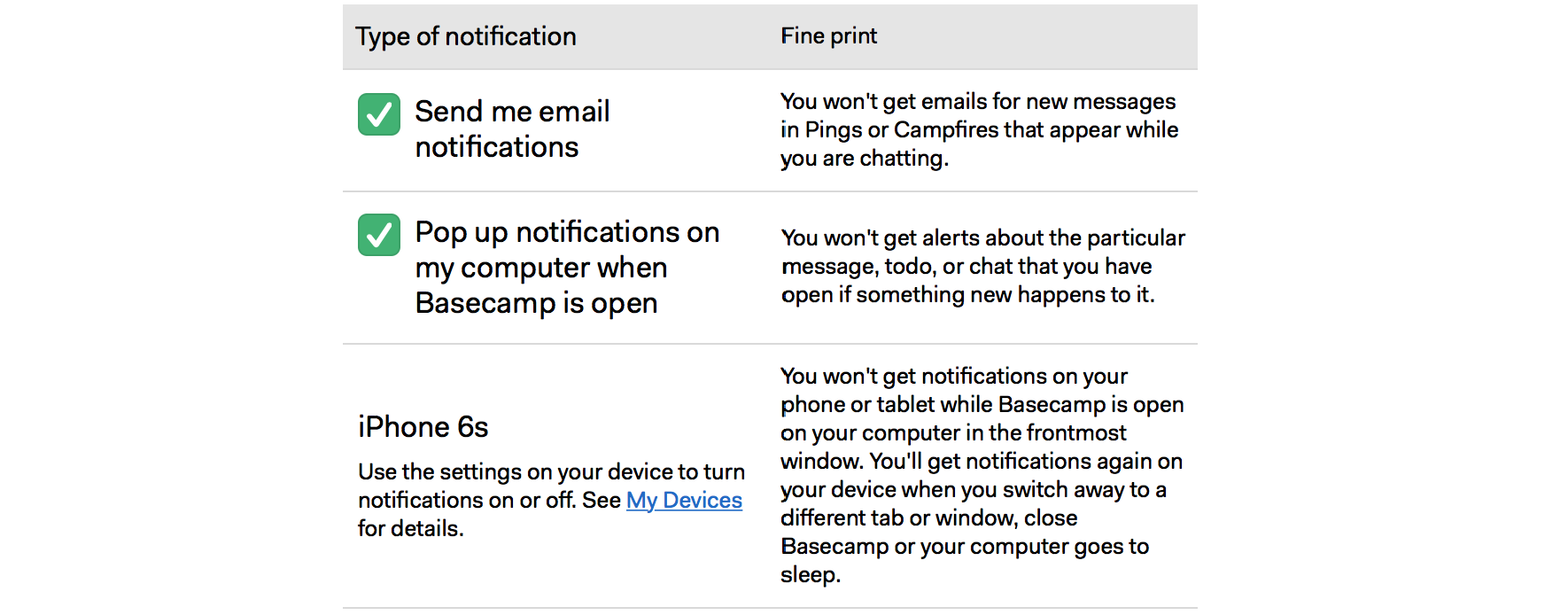Click the word 'notifications' under 'Send me email'

(x=497, y=147)
